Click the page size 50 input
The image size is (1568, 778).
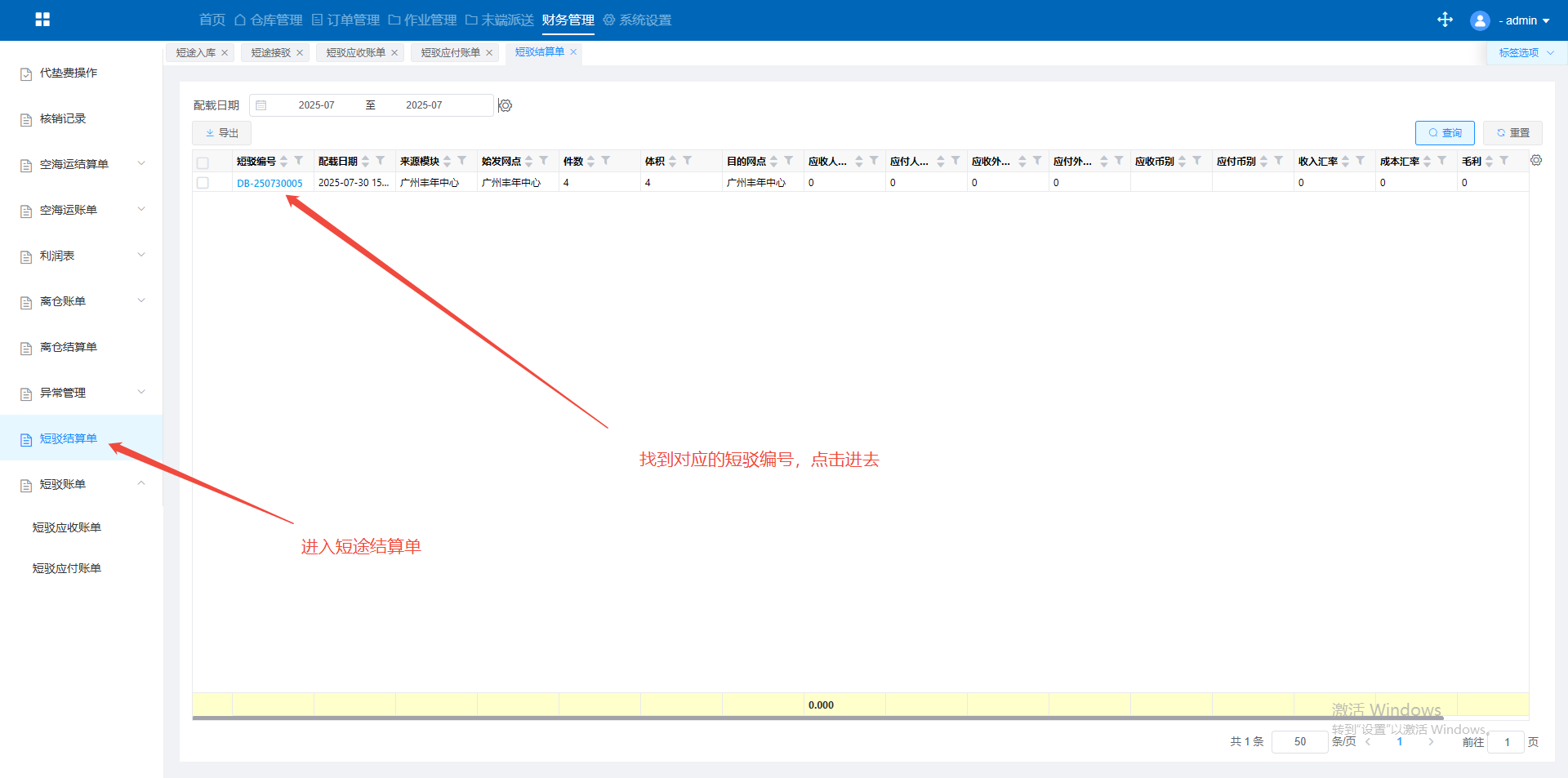tap(1299, 742)
